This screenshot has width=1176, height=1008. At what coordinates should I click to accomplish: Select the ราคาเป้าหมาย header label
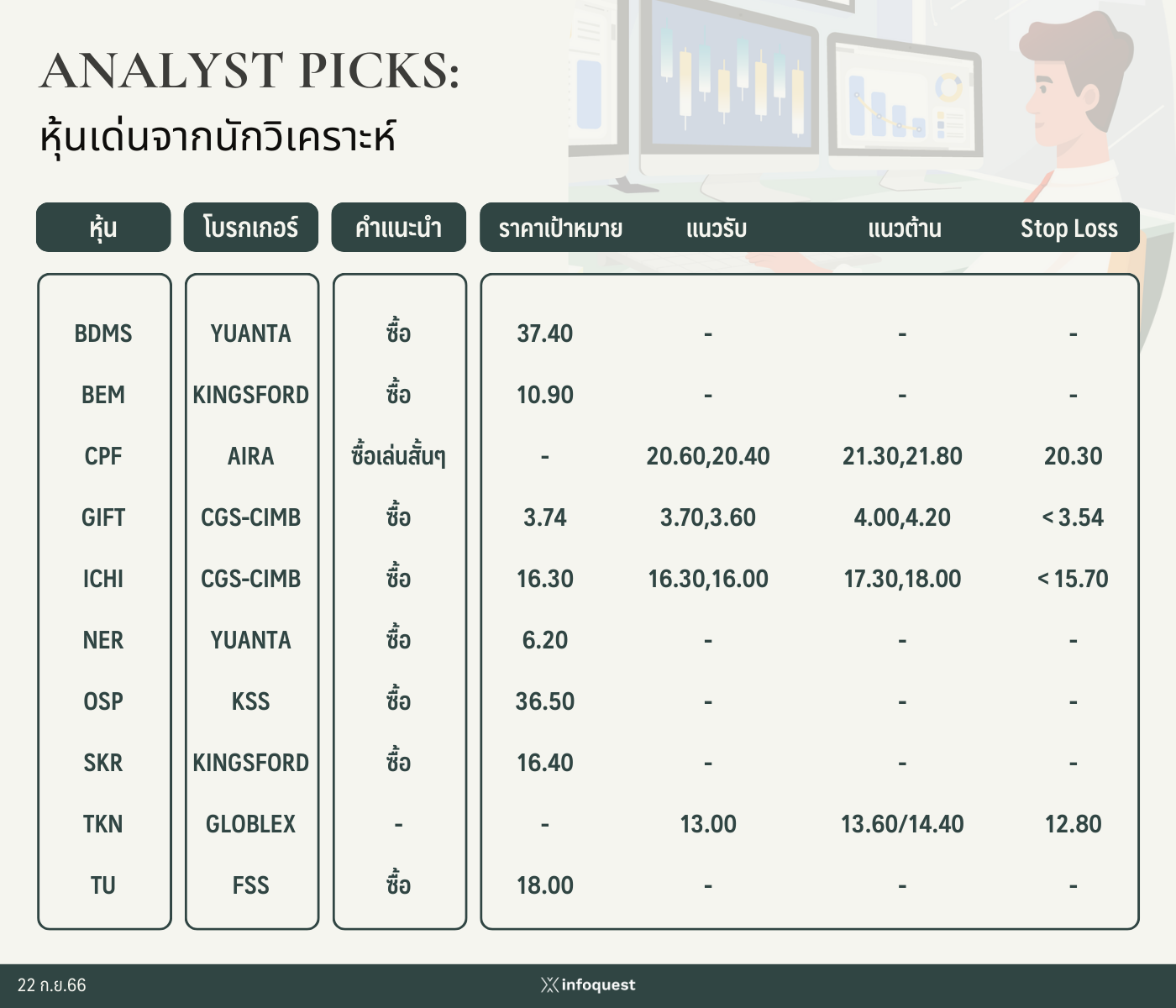[560, 228]
